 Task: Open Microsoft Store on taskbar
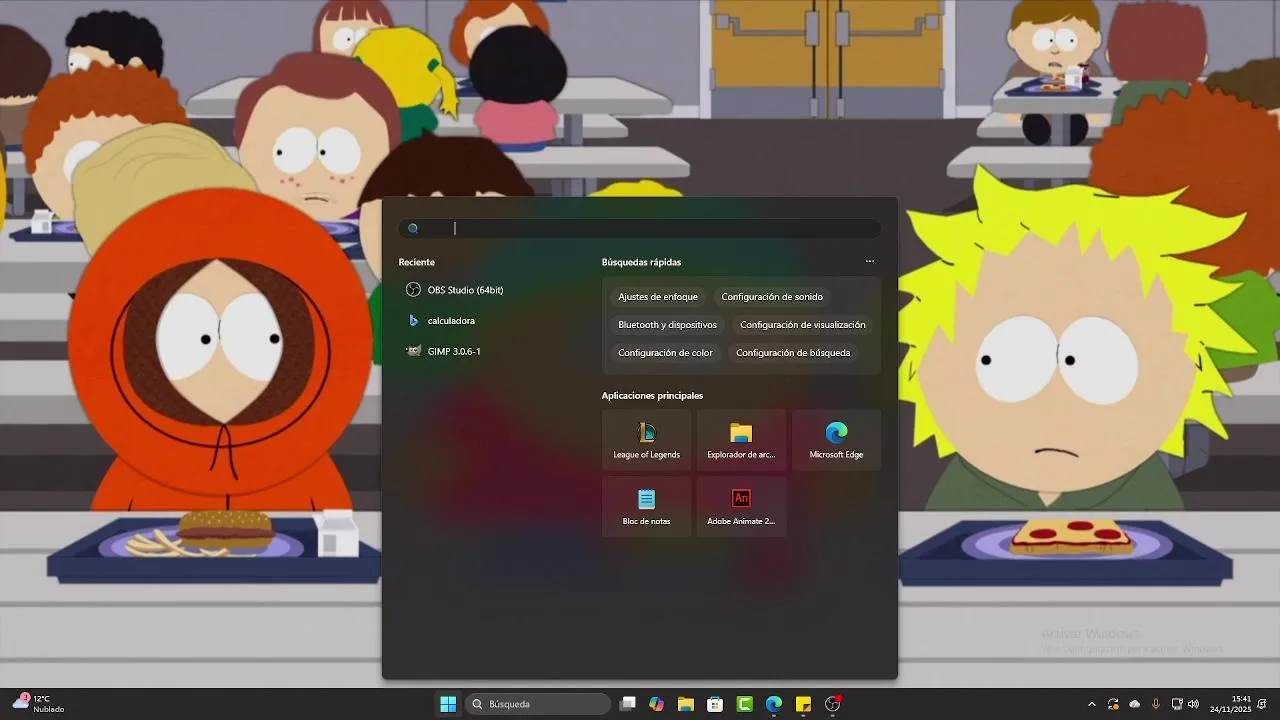pyautogui.click(x=715, y=704)
